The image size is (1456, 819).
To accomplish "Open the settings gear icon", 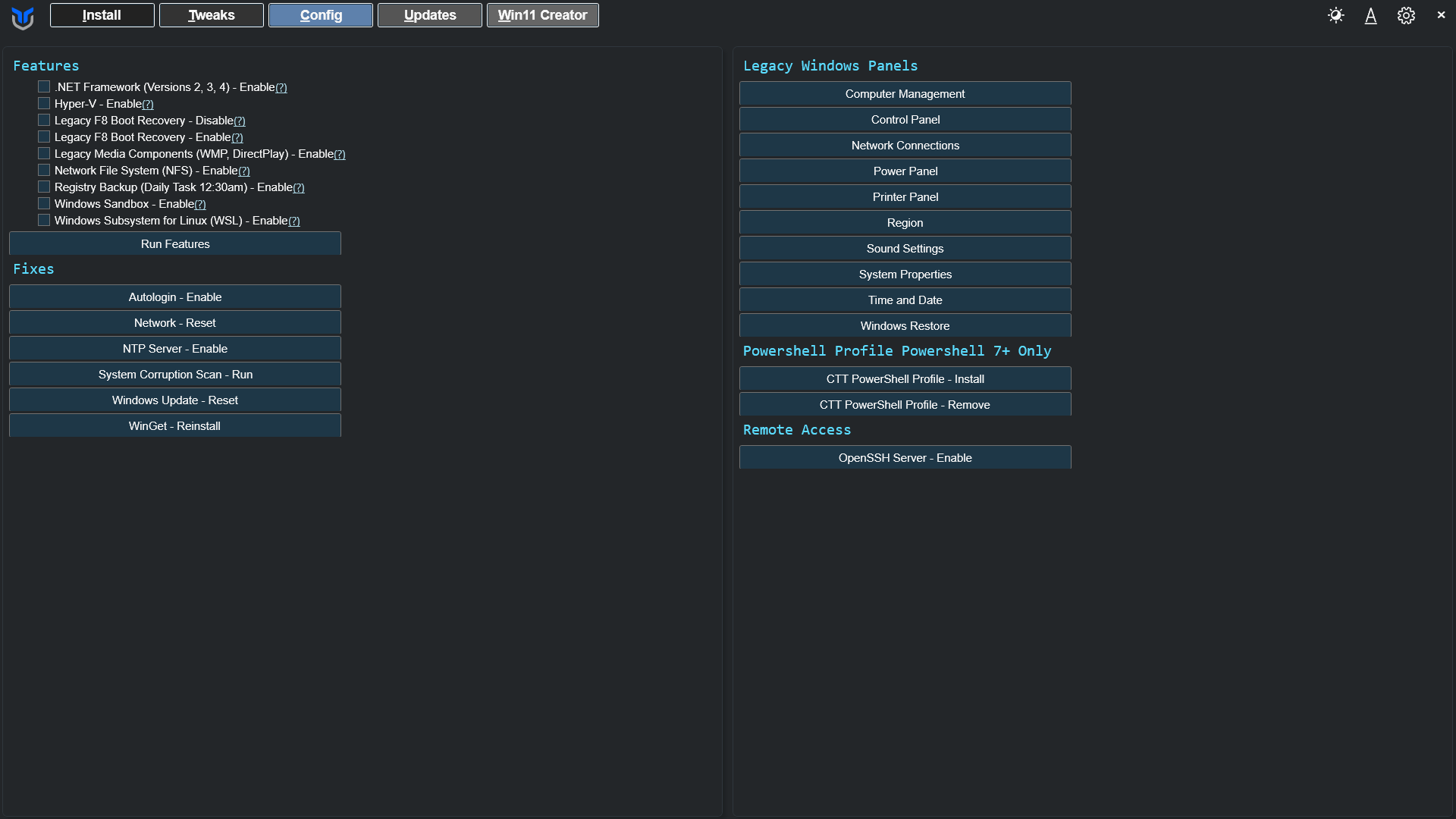I will tap(1406, 15).
